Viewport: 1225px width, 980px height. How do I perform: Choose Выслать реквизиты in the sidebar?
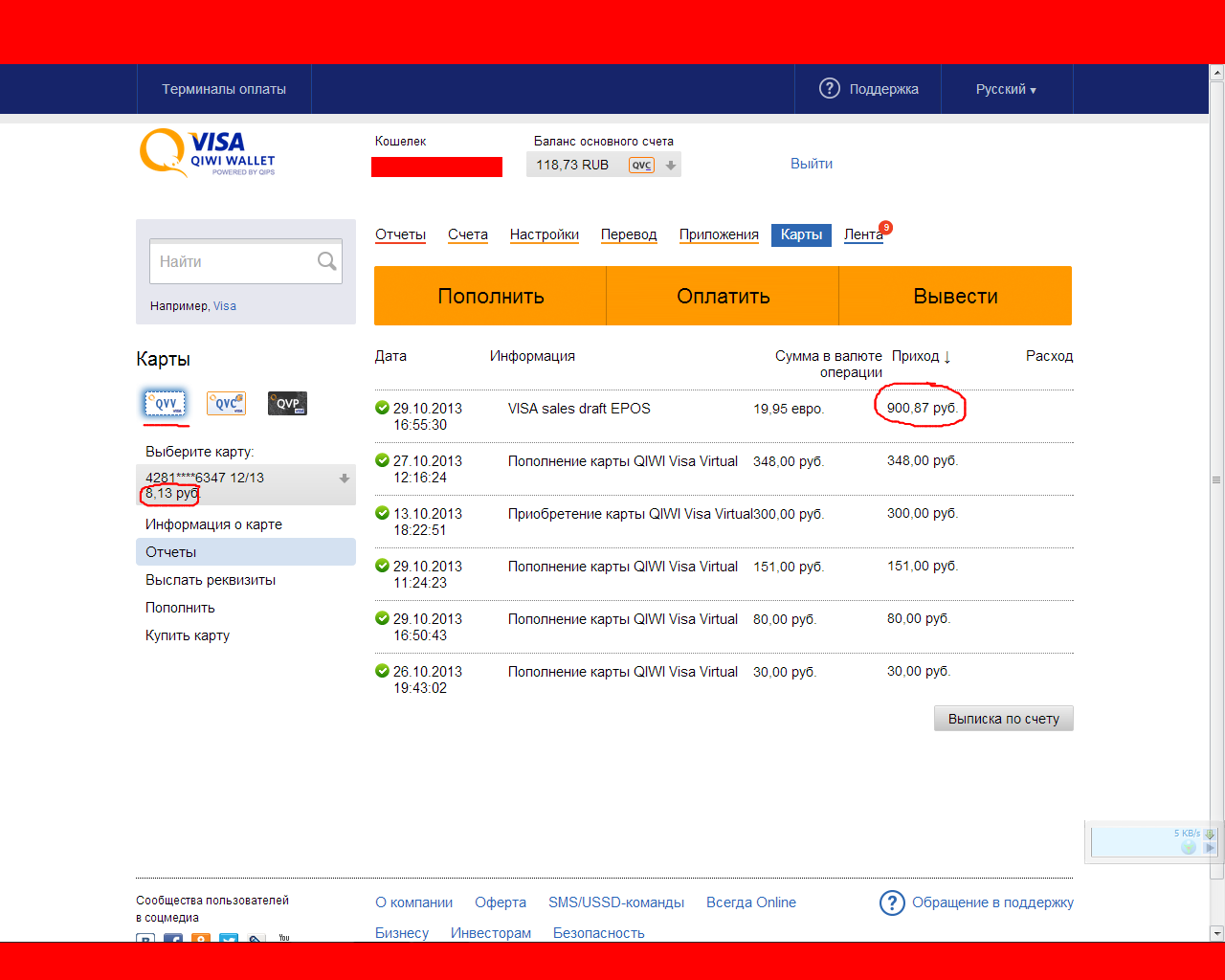(x=211, y=580)
